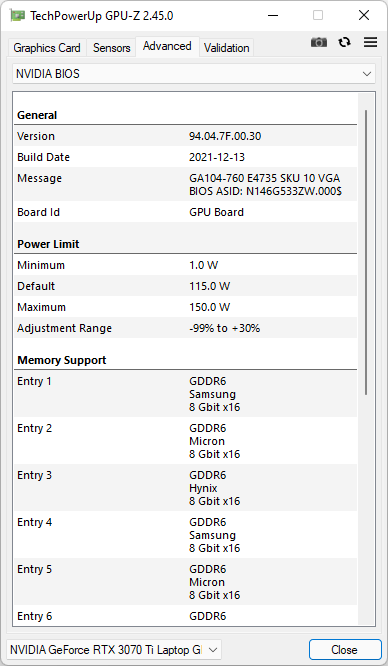Screen dimensions: 388x666
Task: Open the hamburger menu icon
Action: click(x=371, y=42)
